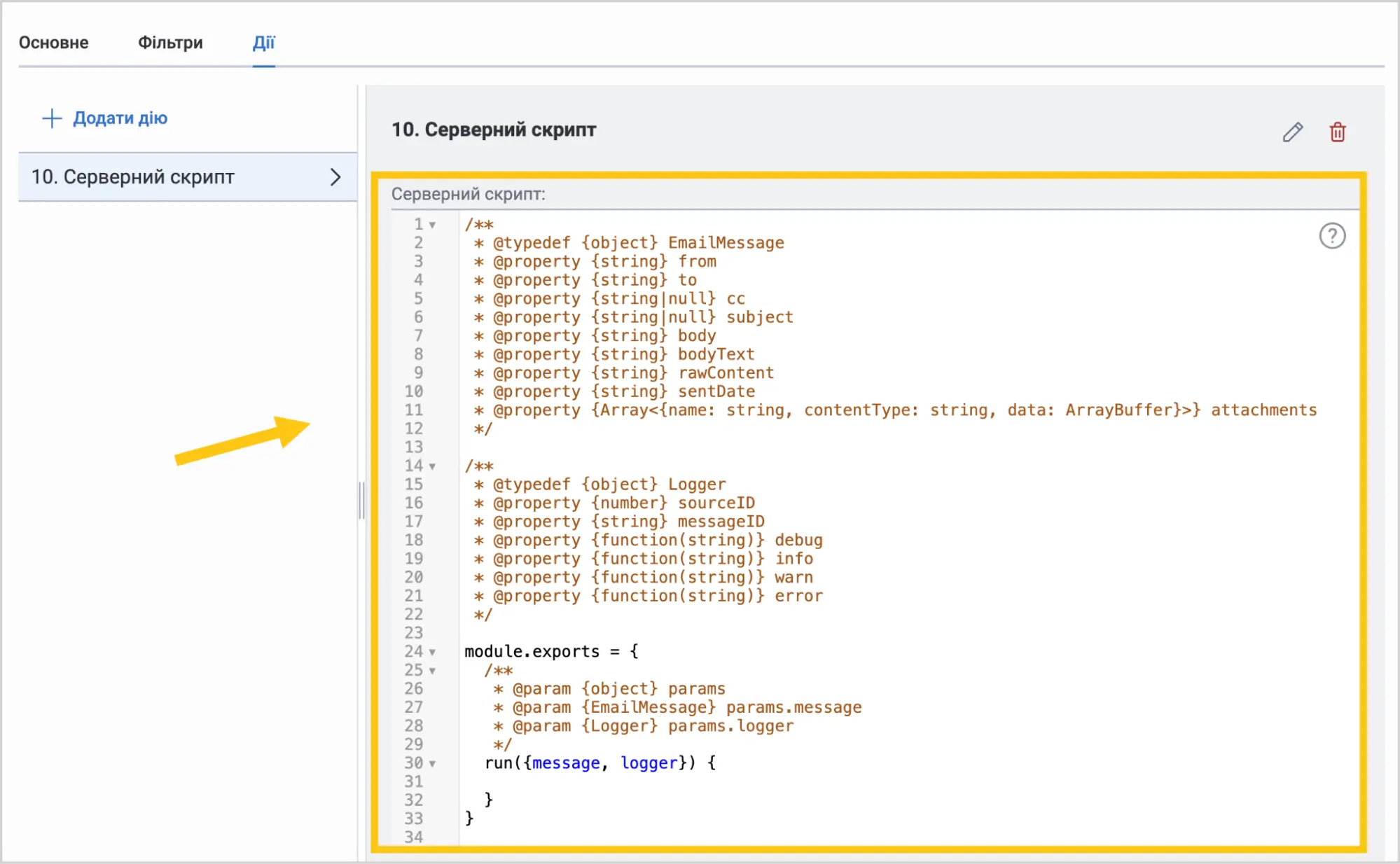Click 'params.message' text on line 27
This screenshot has height=864, width=1400.
[x=793, y=707]
